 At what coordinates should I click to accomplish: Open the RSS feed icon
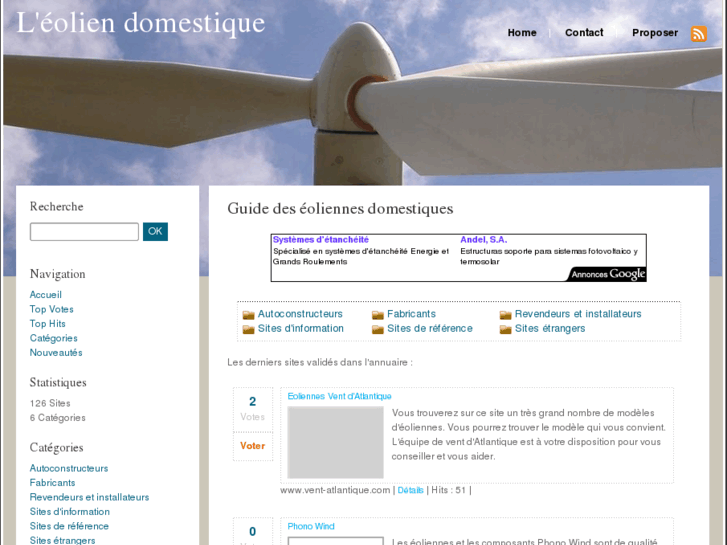(699, 34)
